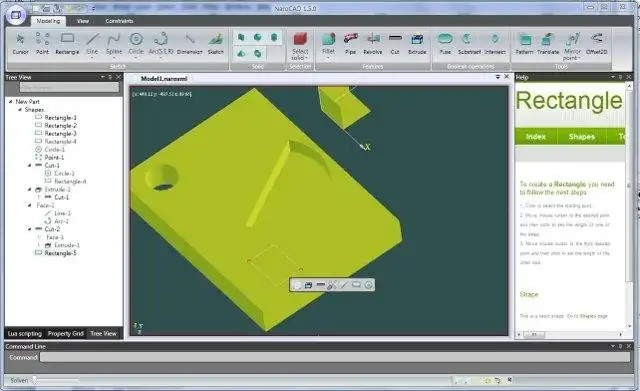Click the Pattern tool

pyautogui.click(x=524, y=44)
